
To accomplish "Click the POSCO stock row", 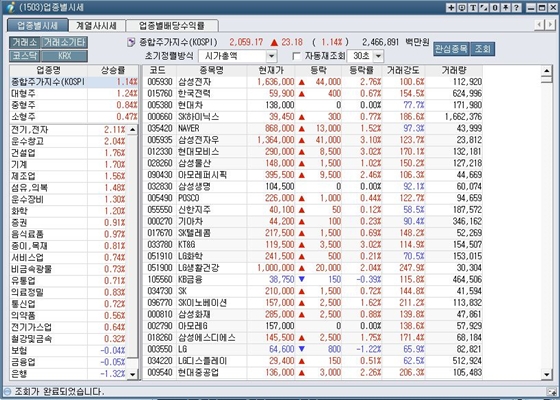I will (313, 198).
